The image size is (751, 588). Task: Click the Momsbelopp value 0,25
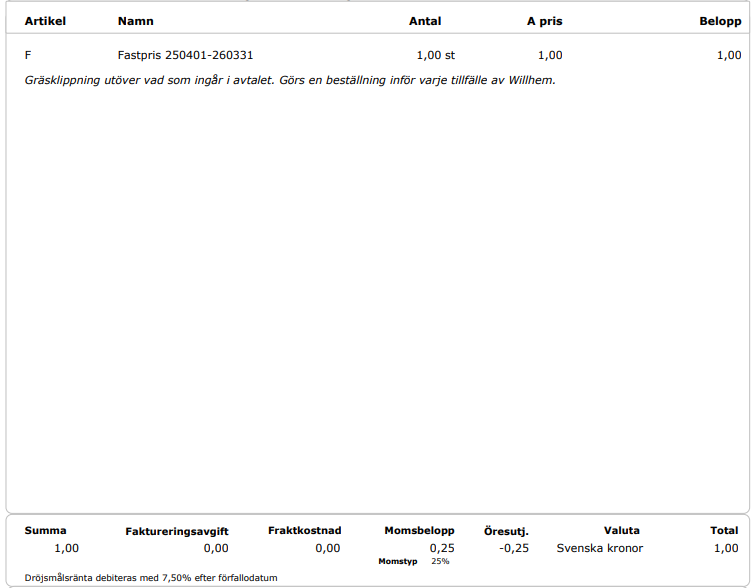click(442, 548)
